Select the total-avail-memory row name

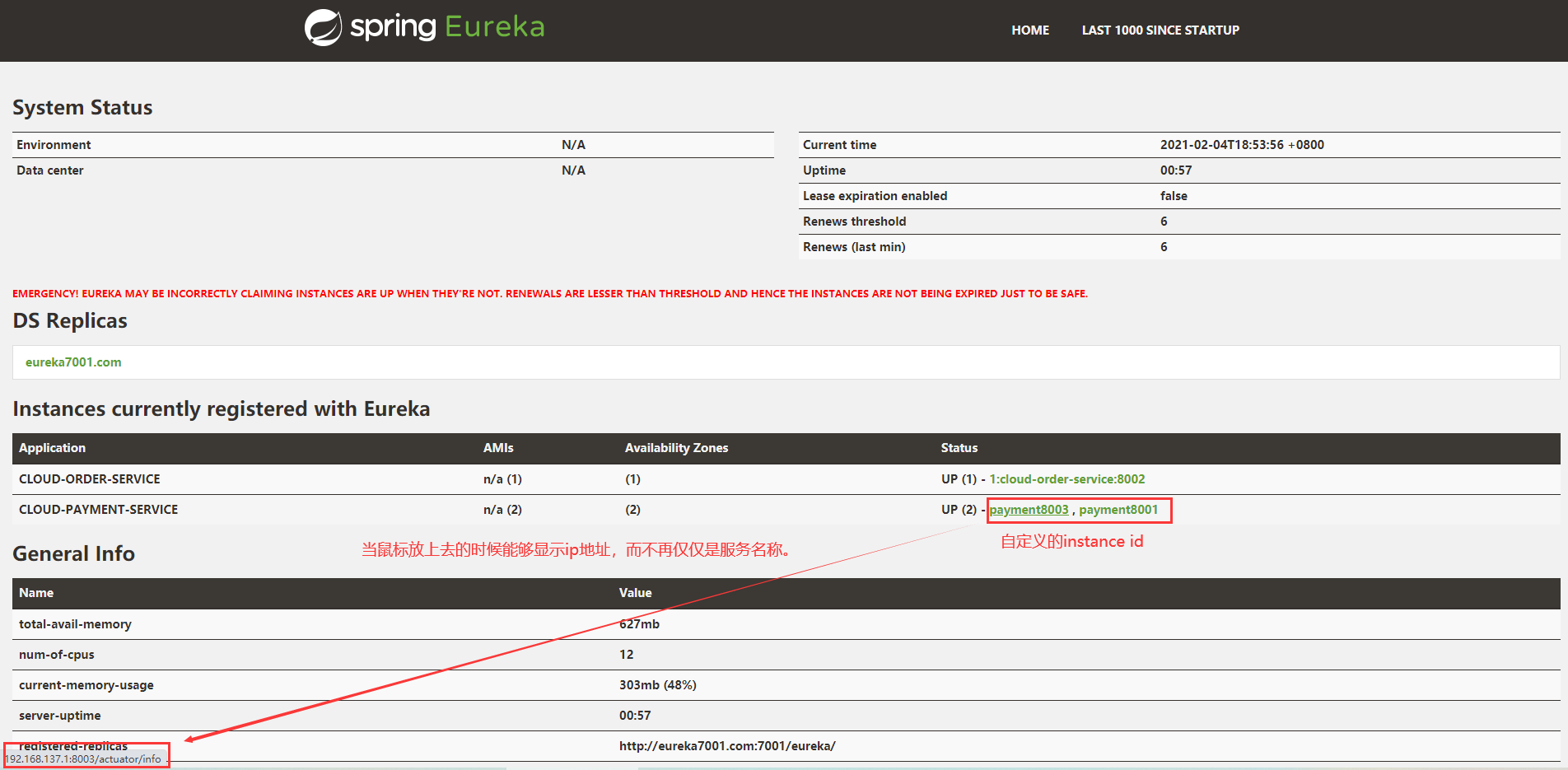75,624
